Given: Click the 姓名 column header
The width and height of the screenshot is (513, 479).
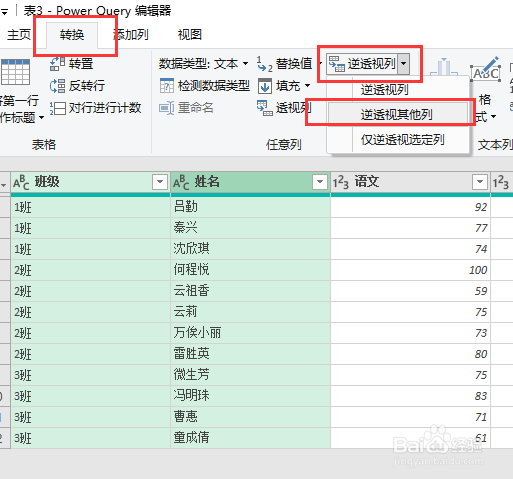Looking at the screenshot, I should point(250,182).
